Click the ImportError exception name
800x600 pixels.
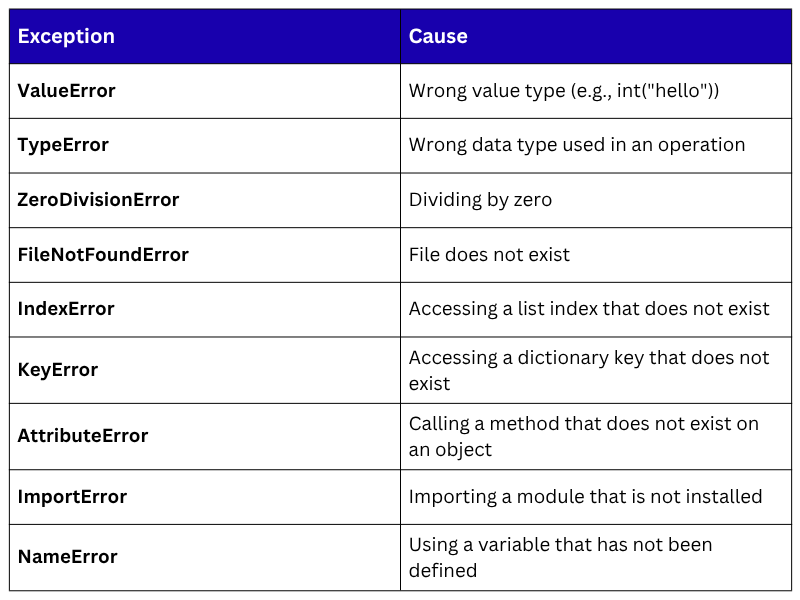[72, 497]
